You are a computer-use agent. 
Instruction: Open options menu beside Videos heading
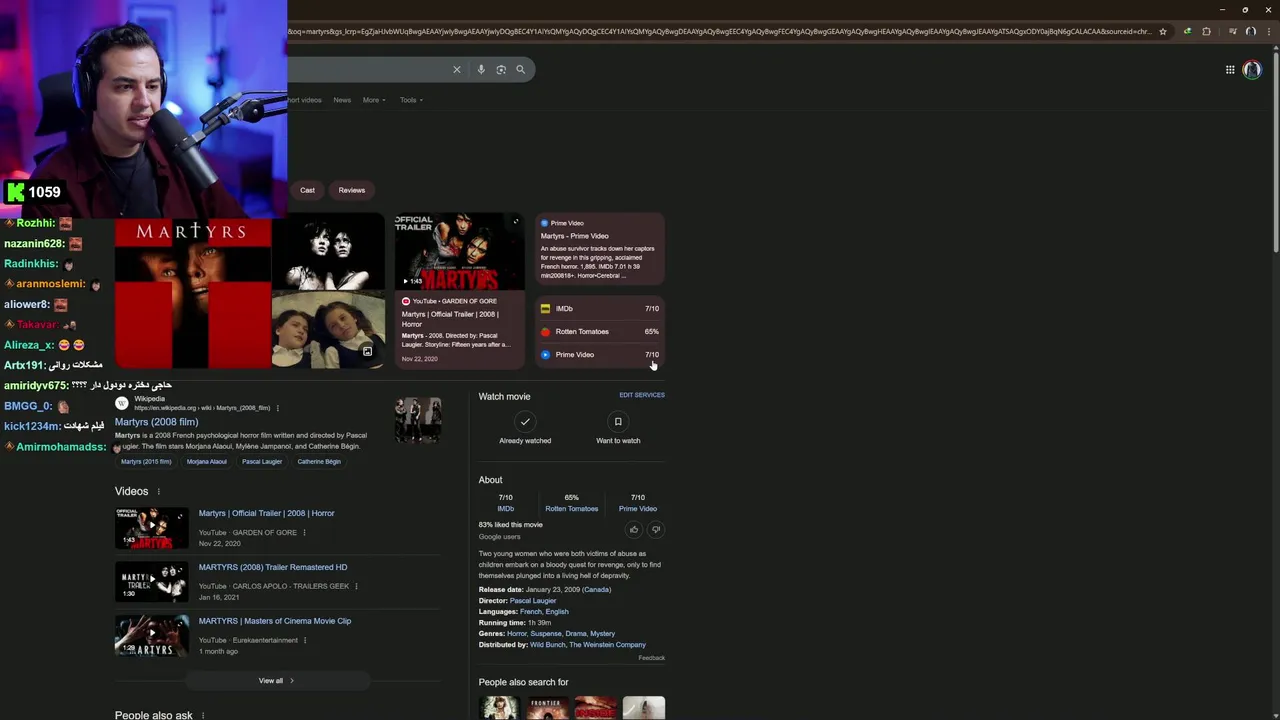click(158, 491)
